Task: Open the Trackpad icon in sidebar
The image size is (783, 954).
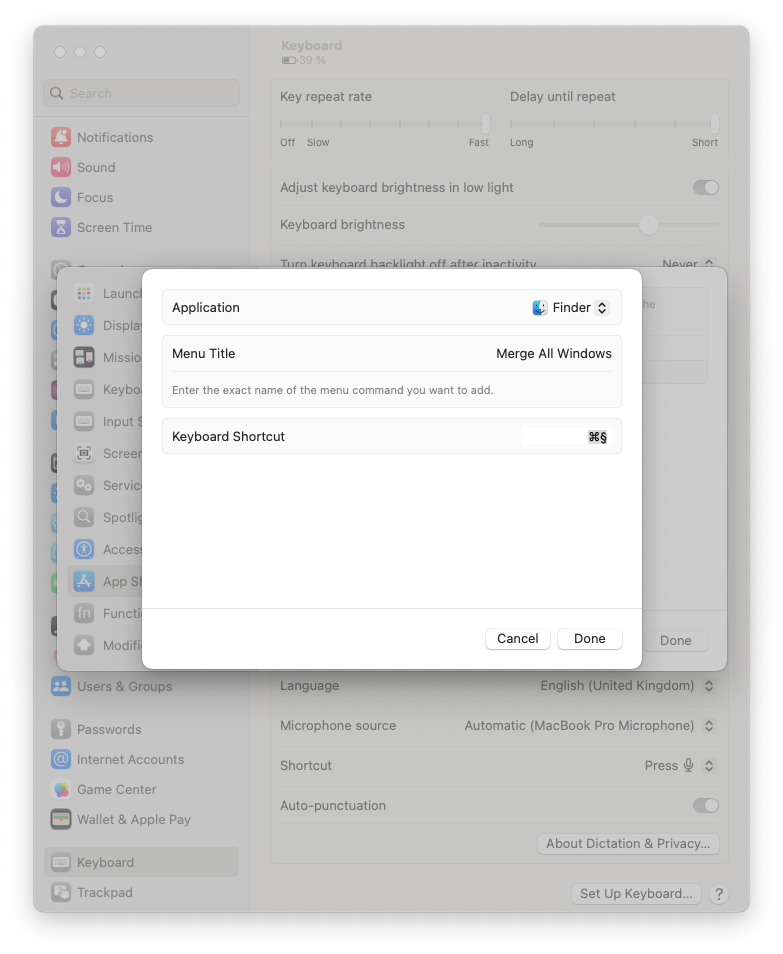Action: (61, 892)
